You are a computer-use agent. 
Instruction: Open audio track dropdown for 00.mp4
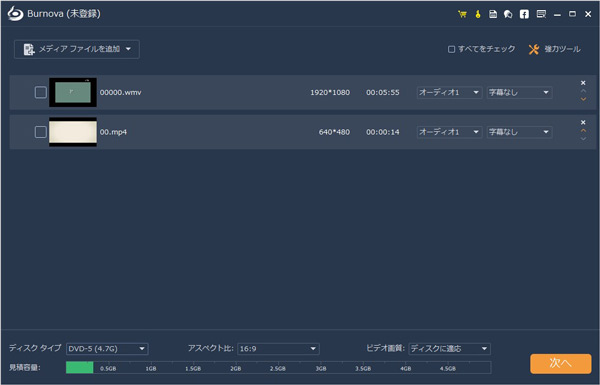point(449,132)
